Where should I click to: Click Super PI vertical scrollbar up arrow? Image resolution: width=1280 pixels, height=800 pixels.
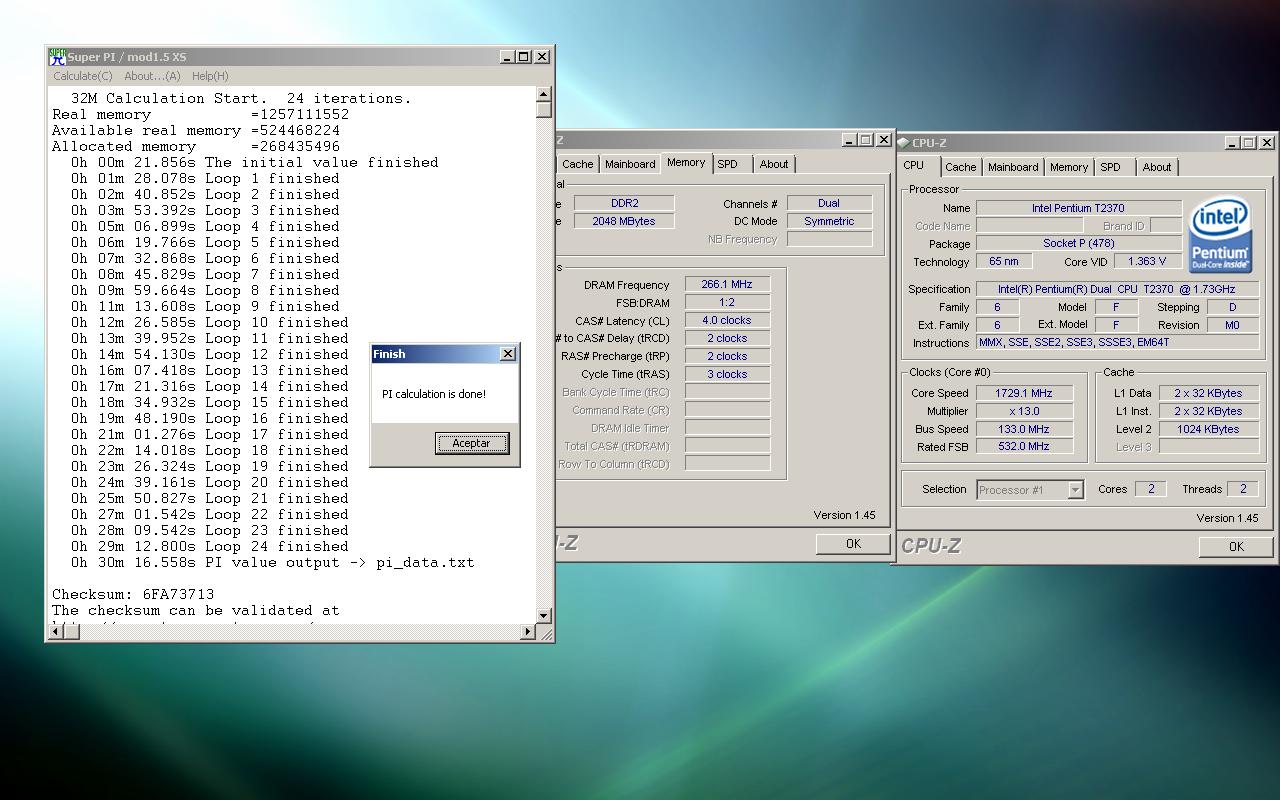click(x=544, y=95)
